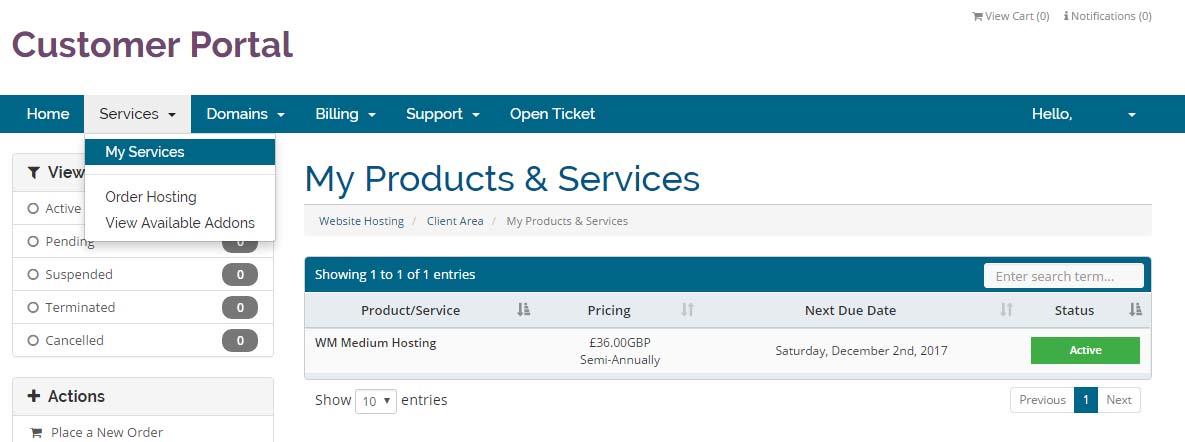The height and width of the screenshot is (442, 1185).
Task: Click the Open Ticket link
Action: pyautogui.click(x=552, y=114)
